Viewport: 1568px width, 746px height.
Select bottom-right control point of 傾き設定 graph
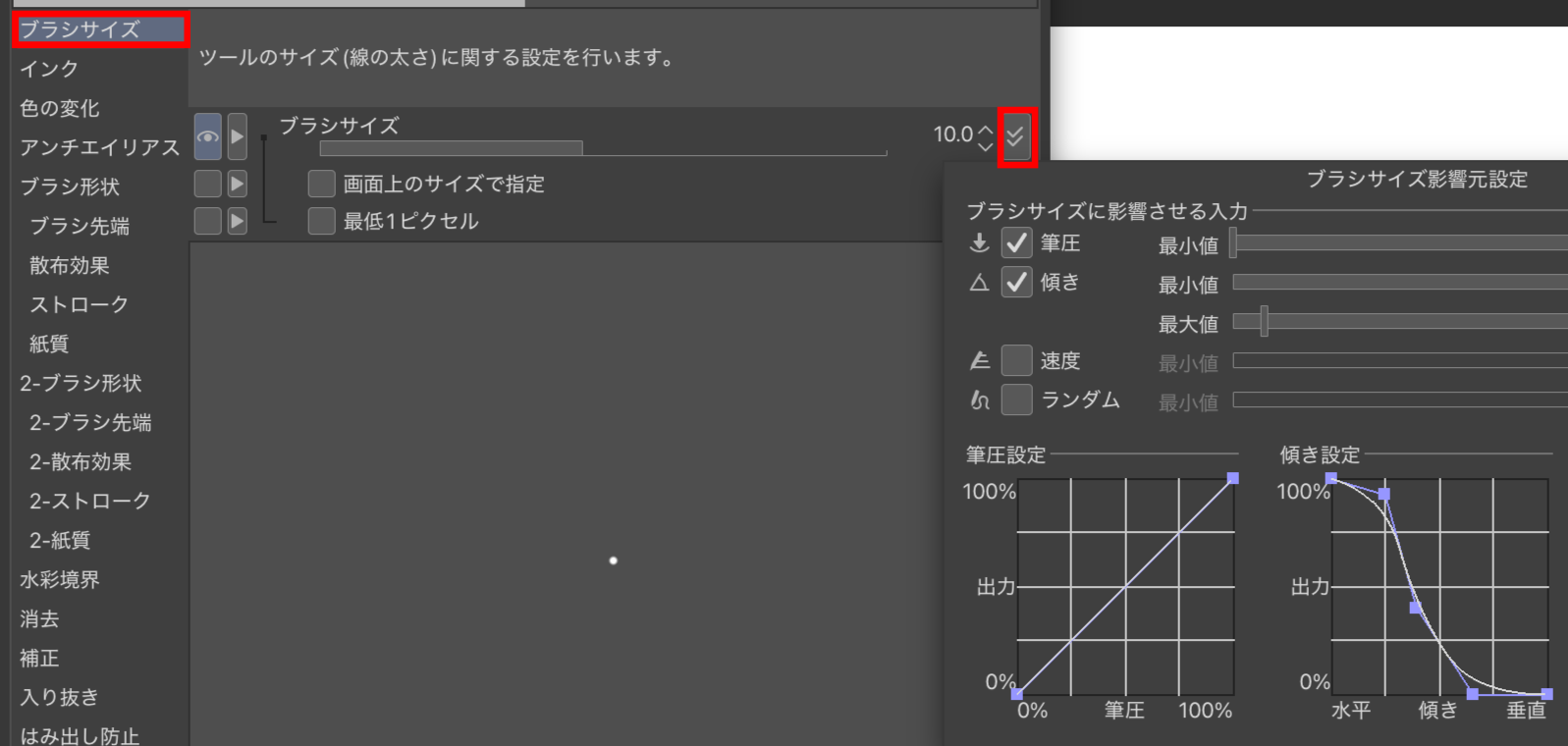[1547, 694]
